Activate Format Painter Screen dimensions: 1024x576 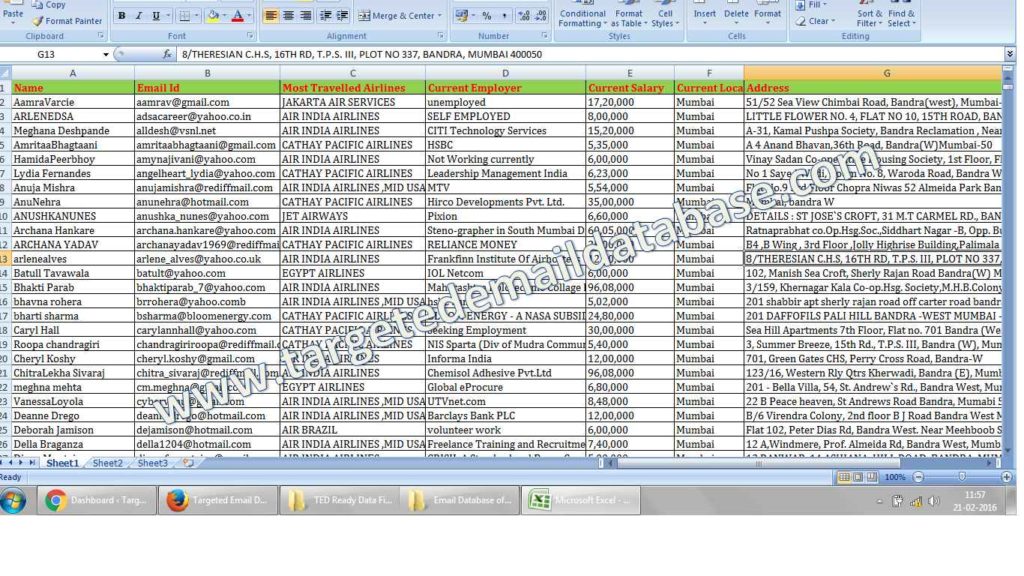(x=68, y=21)
